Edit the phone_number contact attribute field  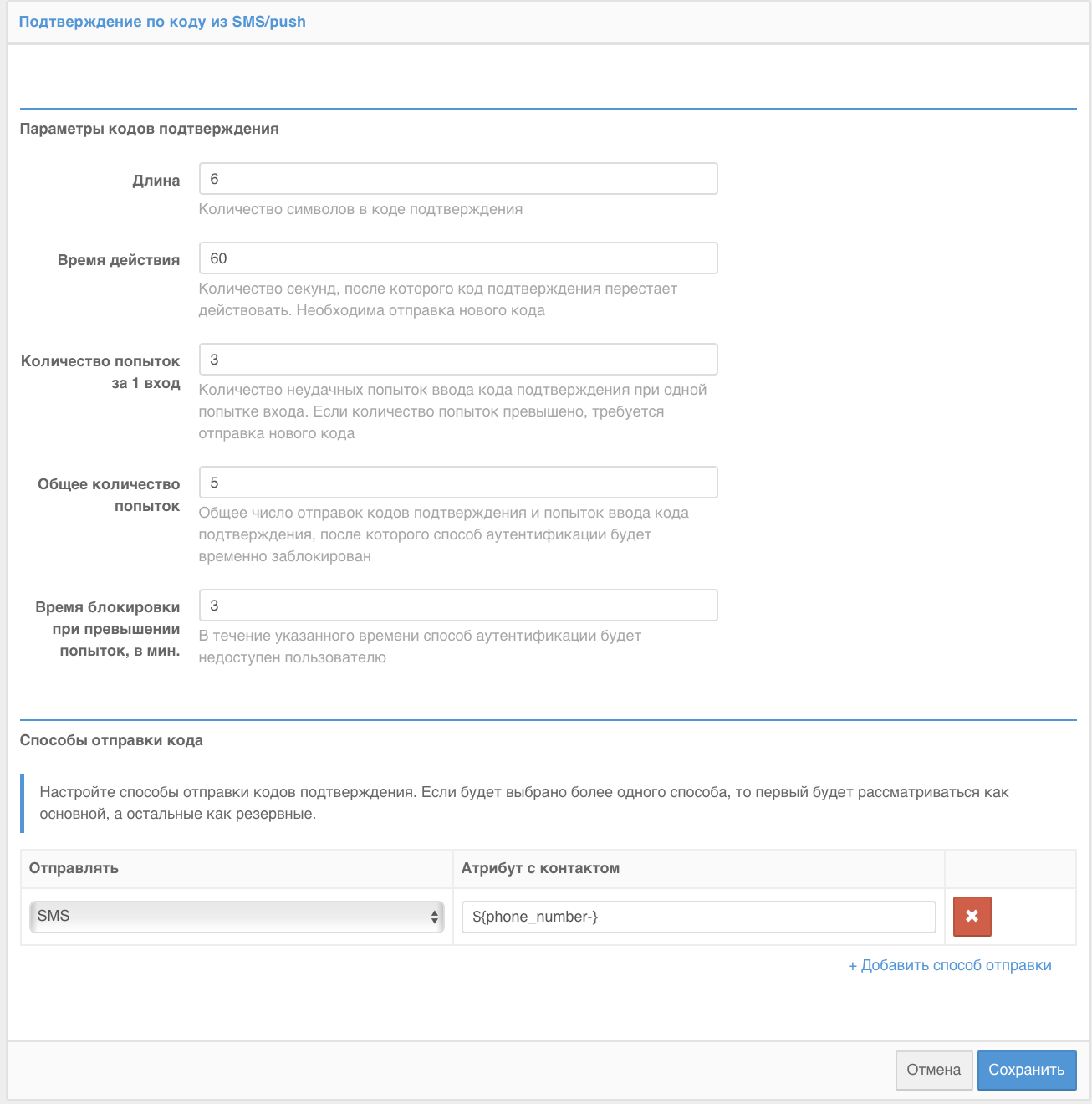point(698,917)
